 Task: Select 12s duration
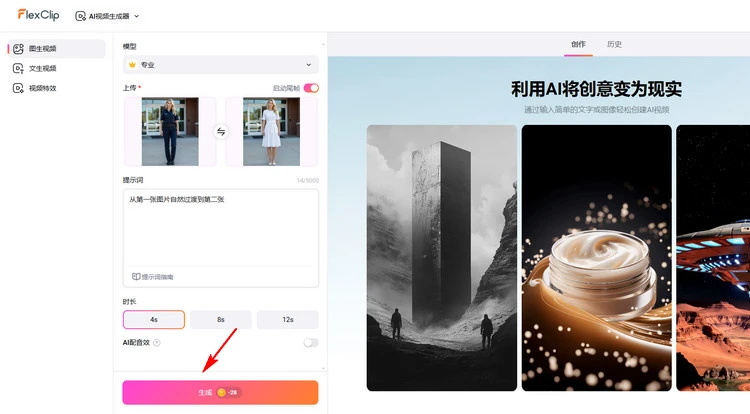pos(287,319)
